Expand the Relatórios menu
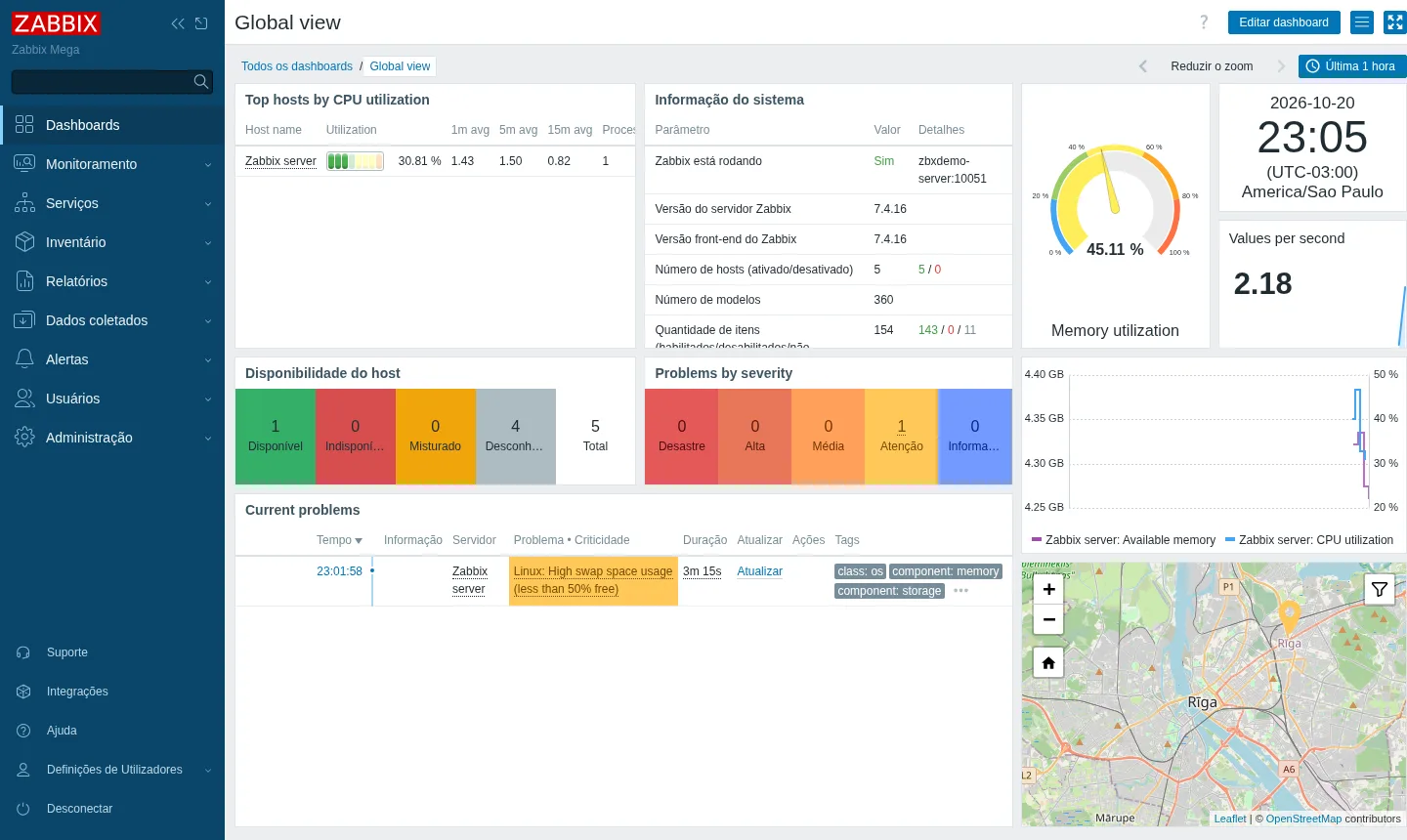 (112, 281)
